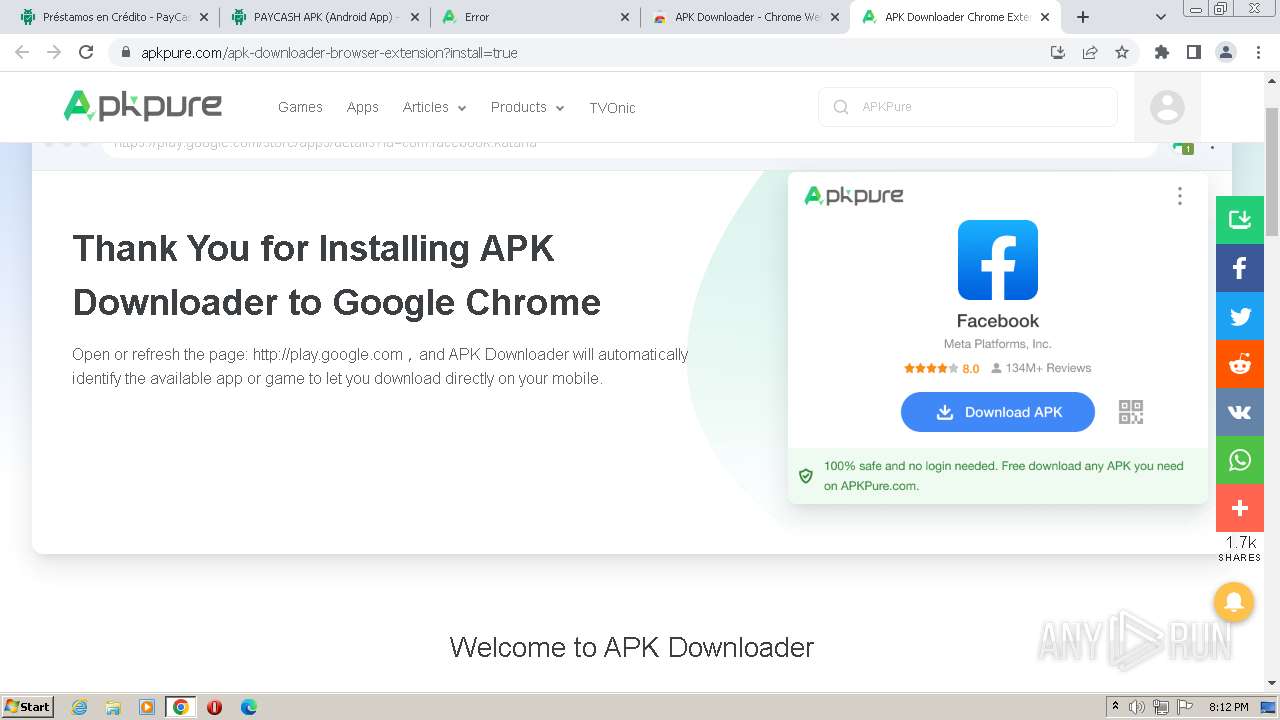
Task: Share via the Reddit sidebar icon
Action: tap(1240, 364)
